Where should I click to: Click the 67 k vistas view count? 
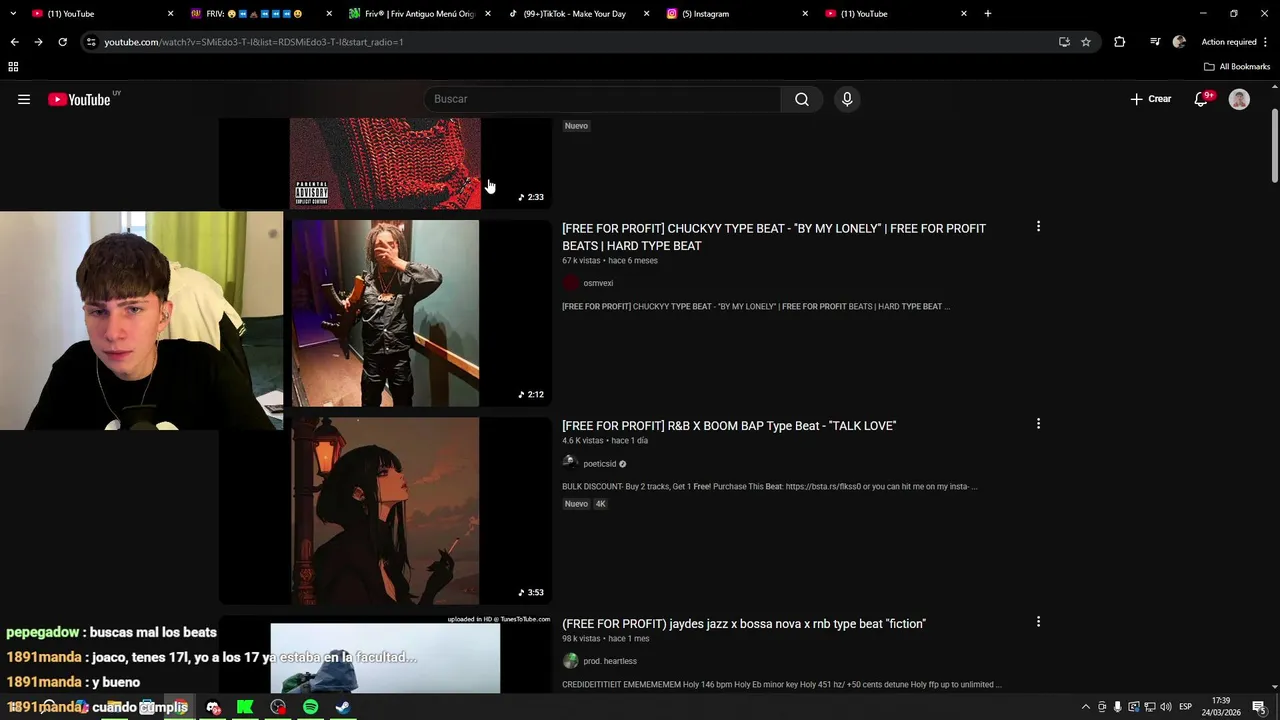point(581,261)
